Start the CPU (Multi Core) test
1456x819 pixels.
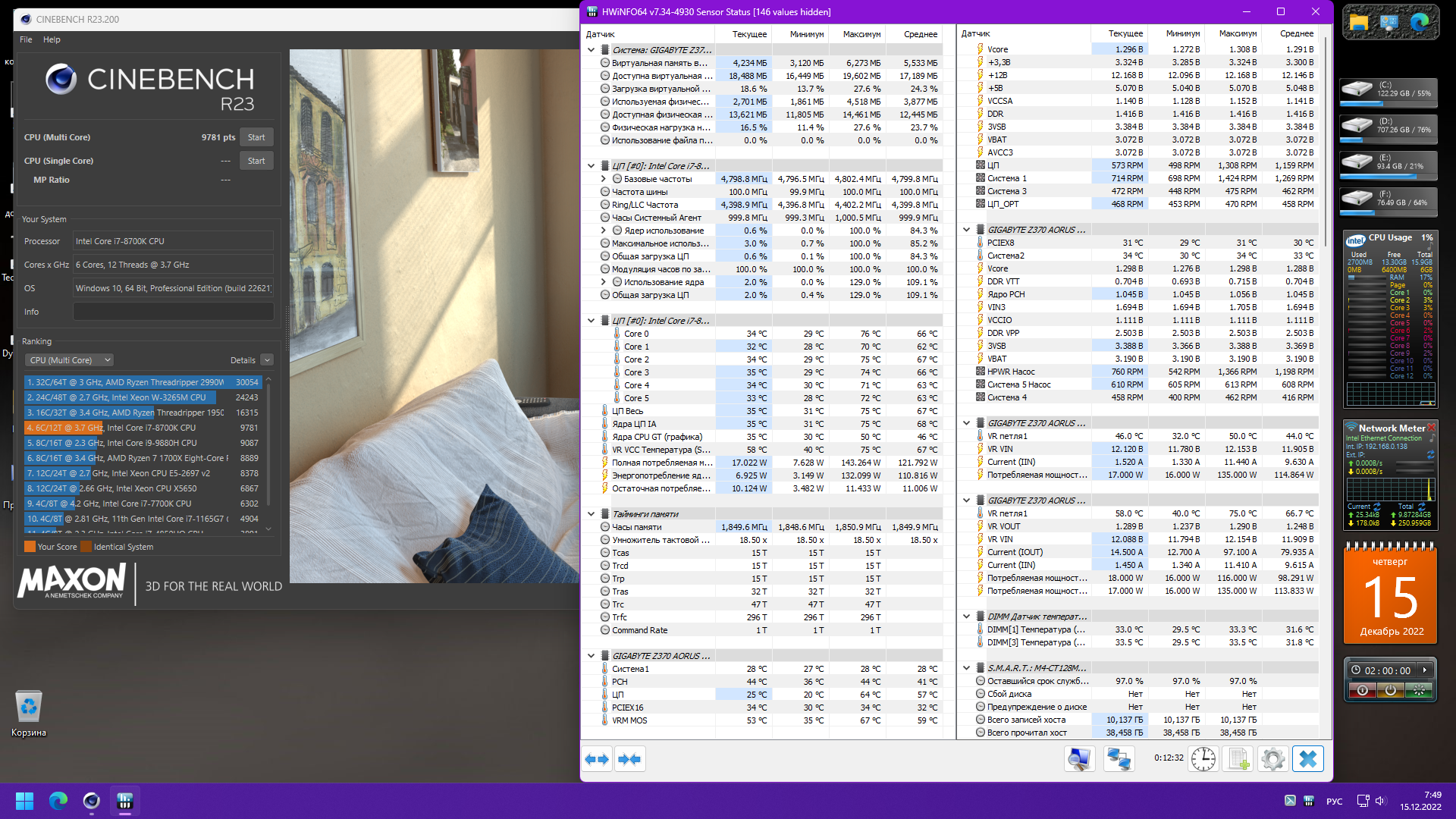(256, 137)
